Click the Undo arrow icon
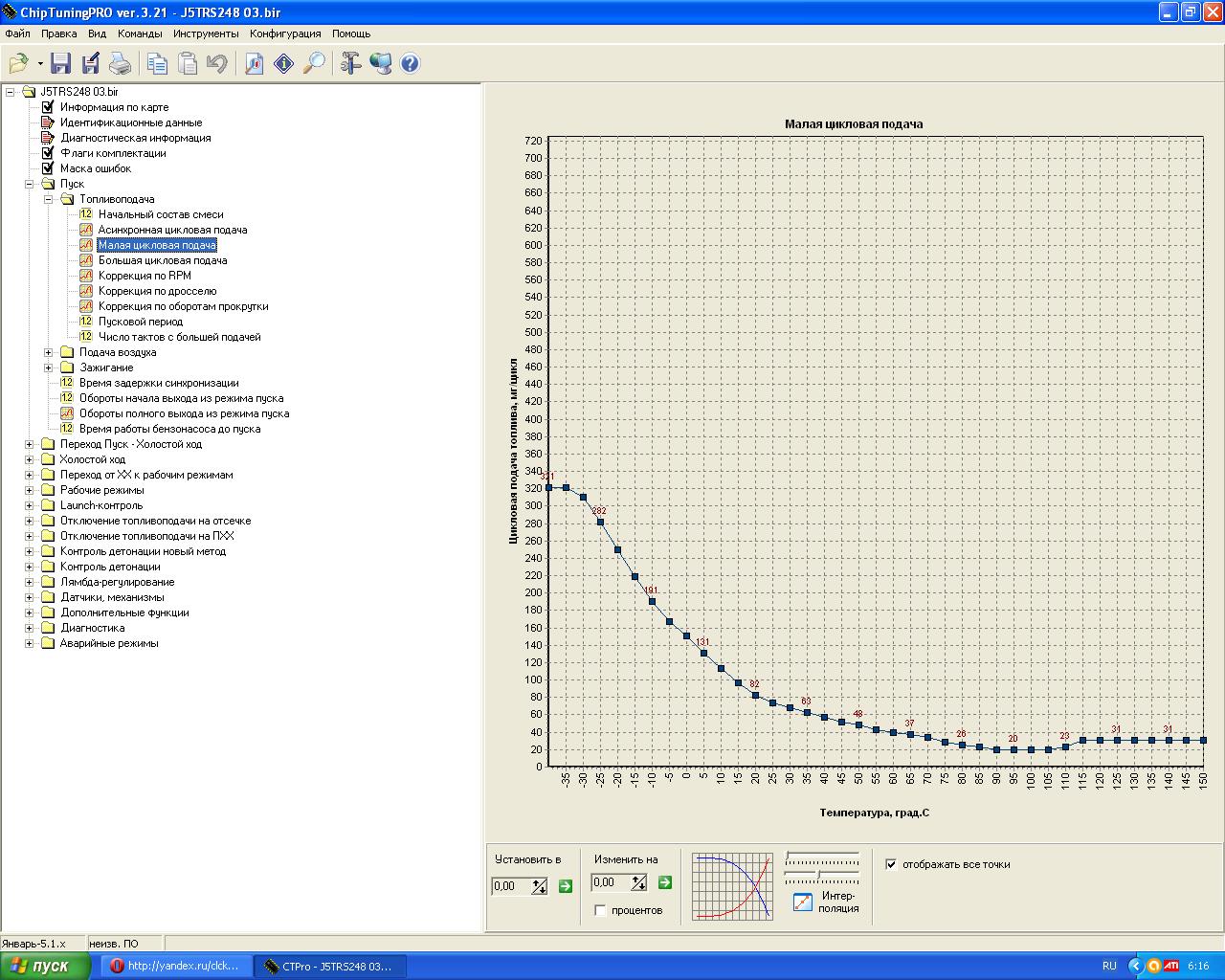Screen dimensions: 1225x980 point(217,64)
